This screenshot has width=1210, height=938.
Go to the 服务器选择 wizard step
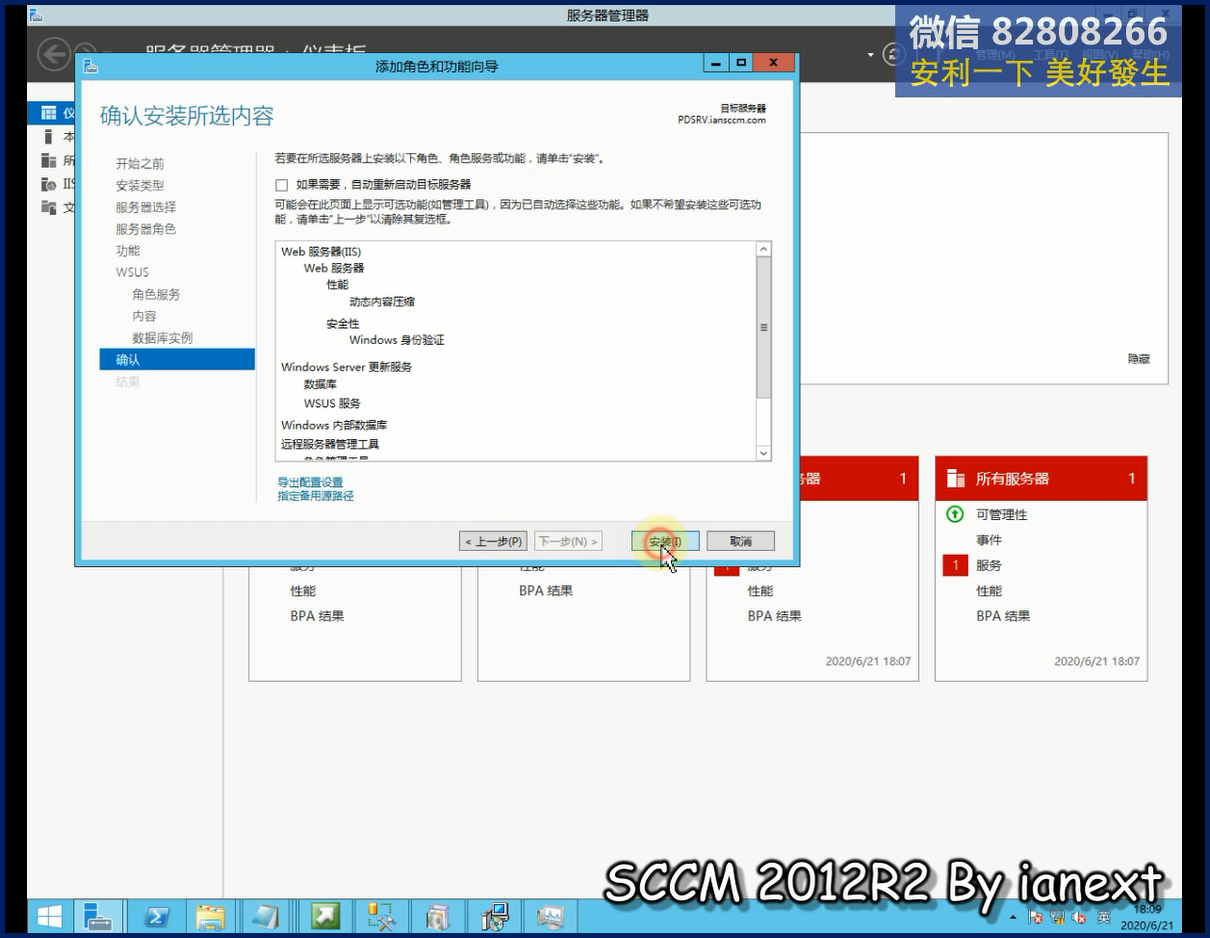146,207
